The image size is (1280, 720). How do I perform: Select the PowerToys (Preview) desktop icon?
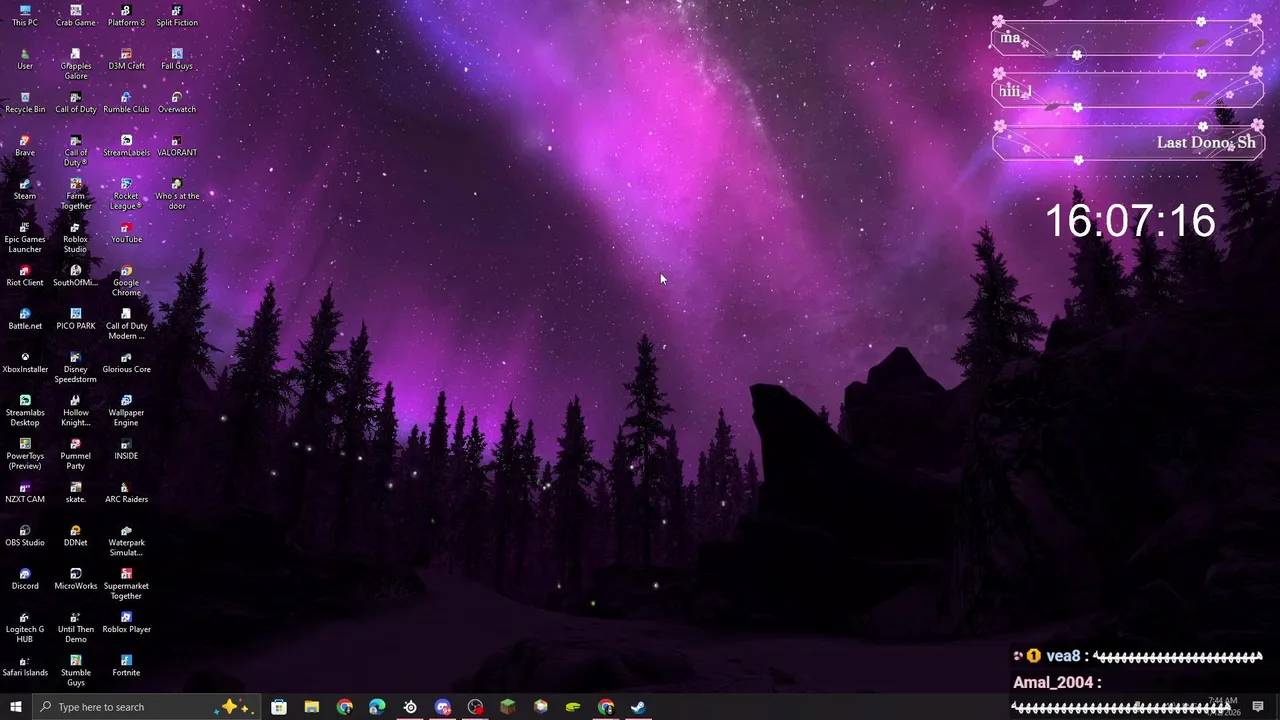(x=25, y=454)
